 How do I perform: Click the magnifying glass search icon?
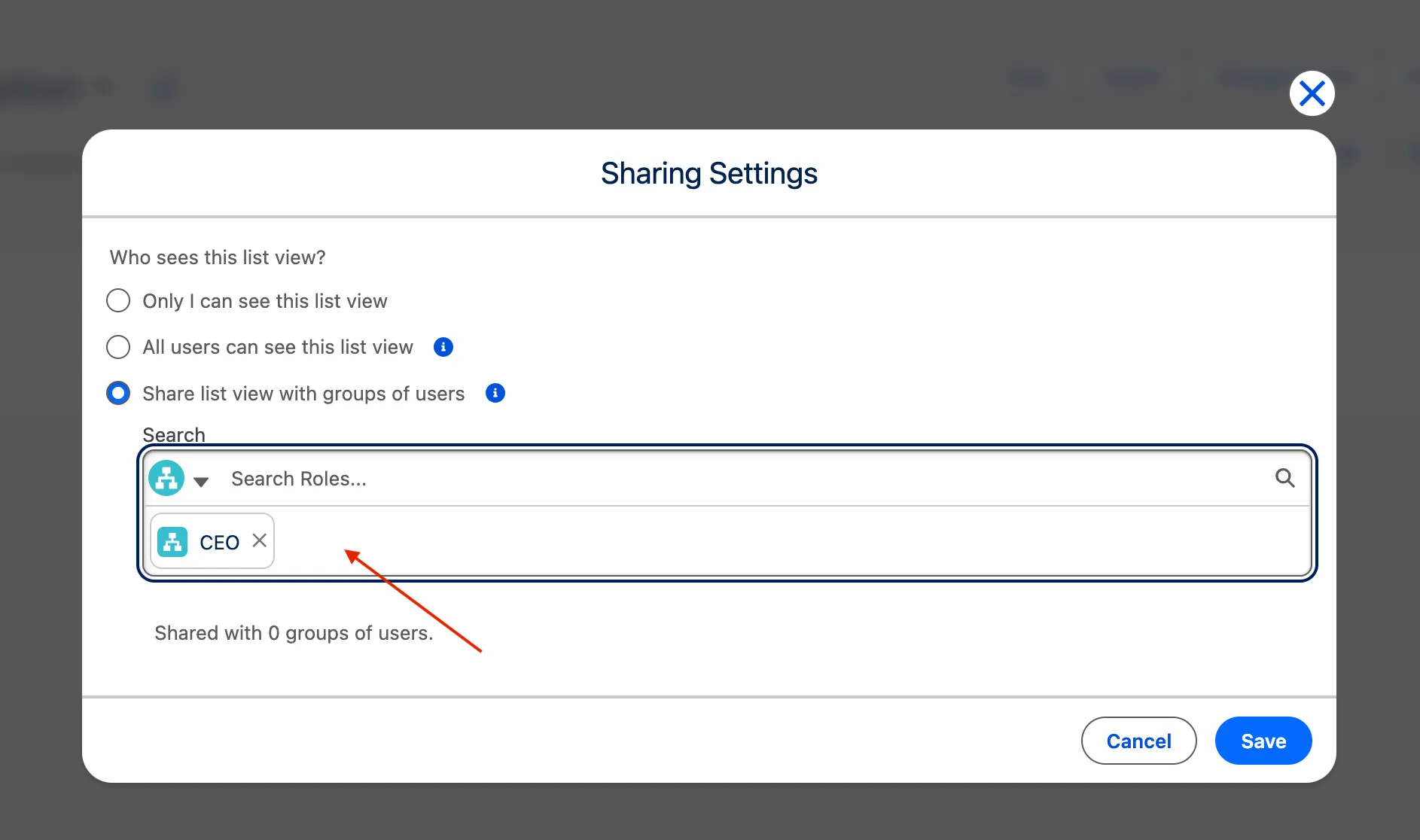pos(1284,478)
